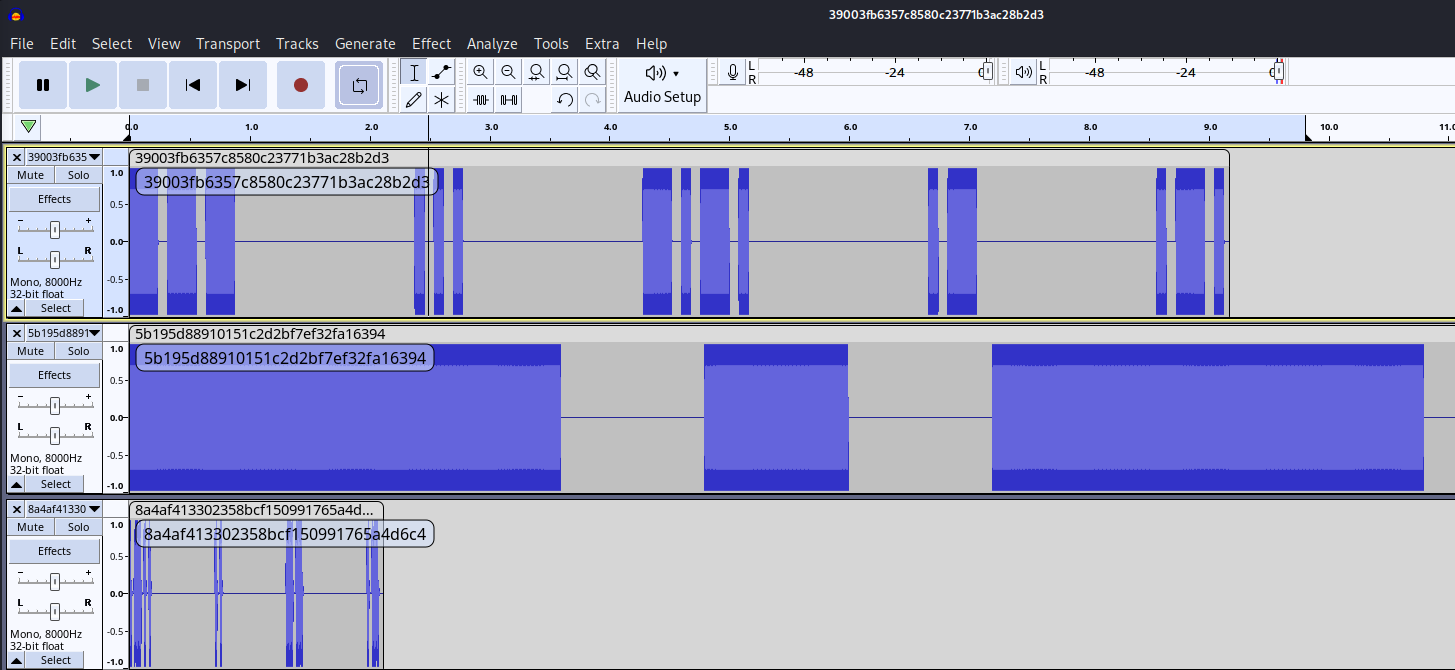1455x670 pixels.
Task: Click the 5b195d88910151c2d2bf7ef32fa16394 clip title
Action: click(260, 334)
